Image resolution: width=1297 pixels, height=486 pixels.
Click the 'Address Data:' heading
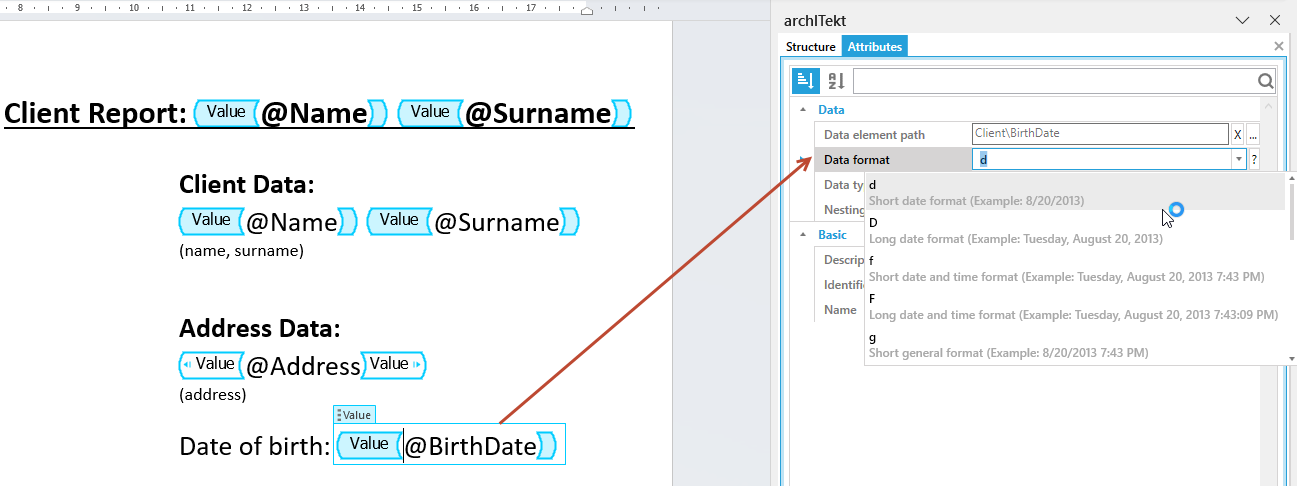coord(260,329)
